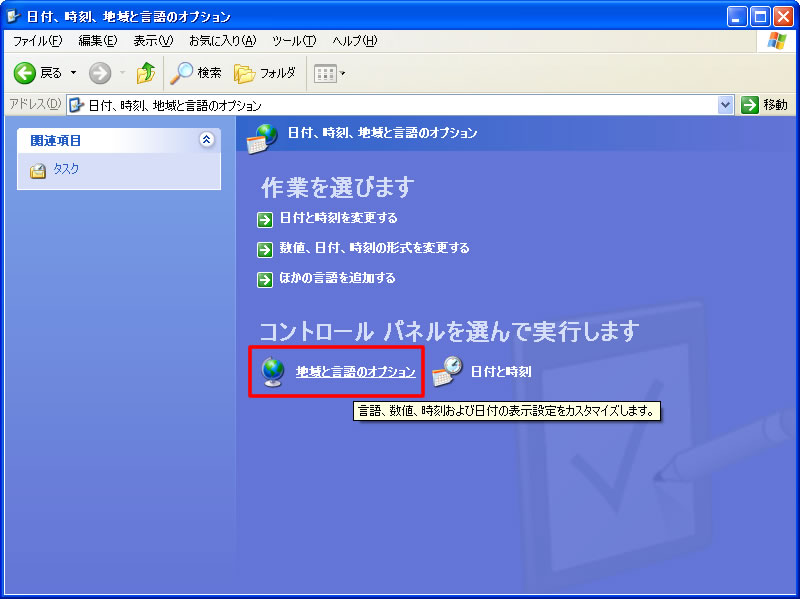Click the address bar page icon
The image size is (800, 599).
click(77, 105)
